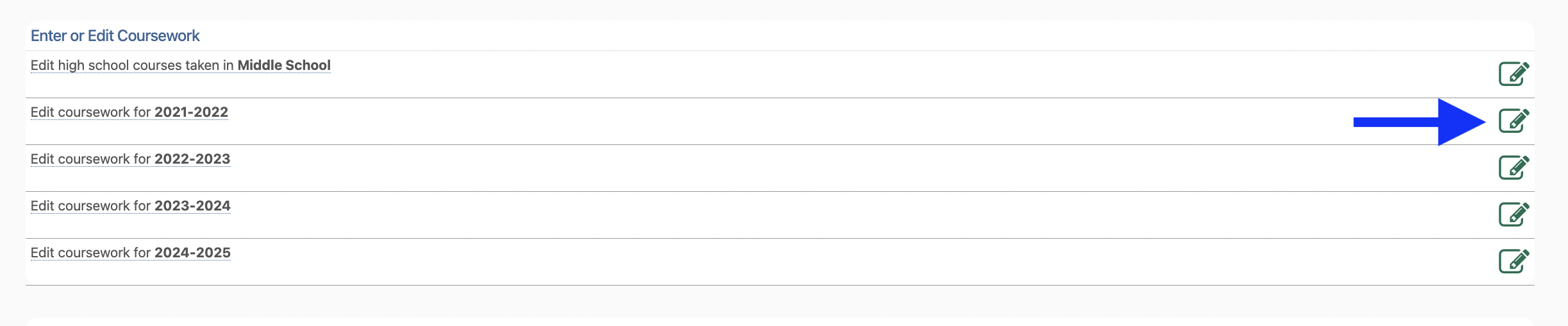The image size is (1568, 326).
Task: Select the bold '2024-2025' year label
Action: pos(192,253)
